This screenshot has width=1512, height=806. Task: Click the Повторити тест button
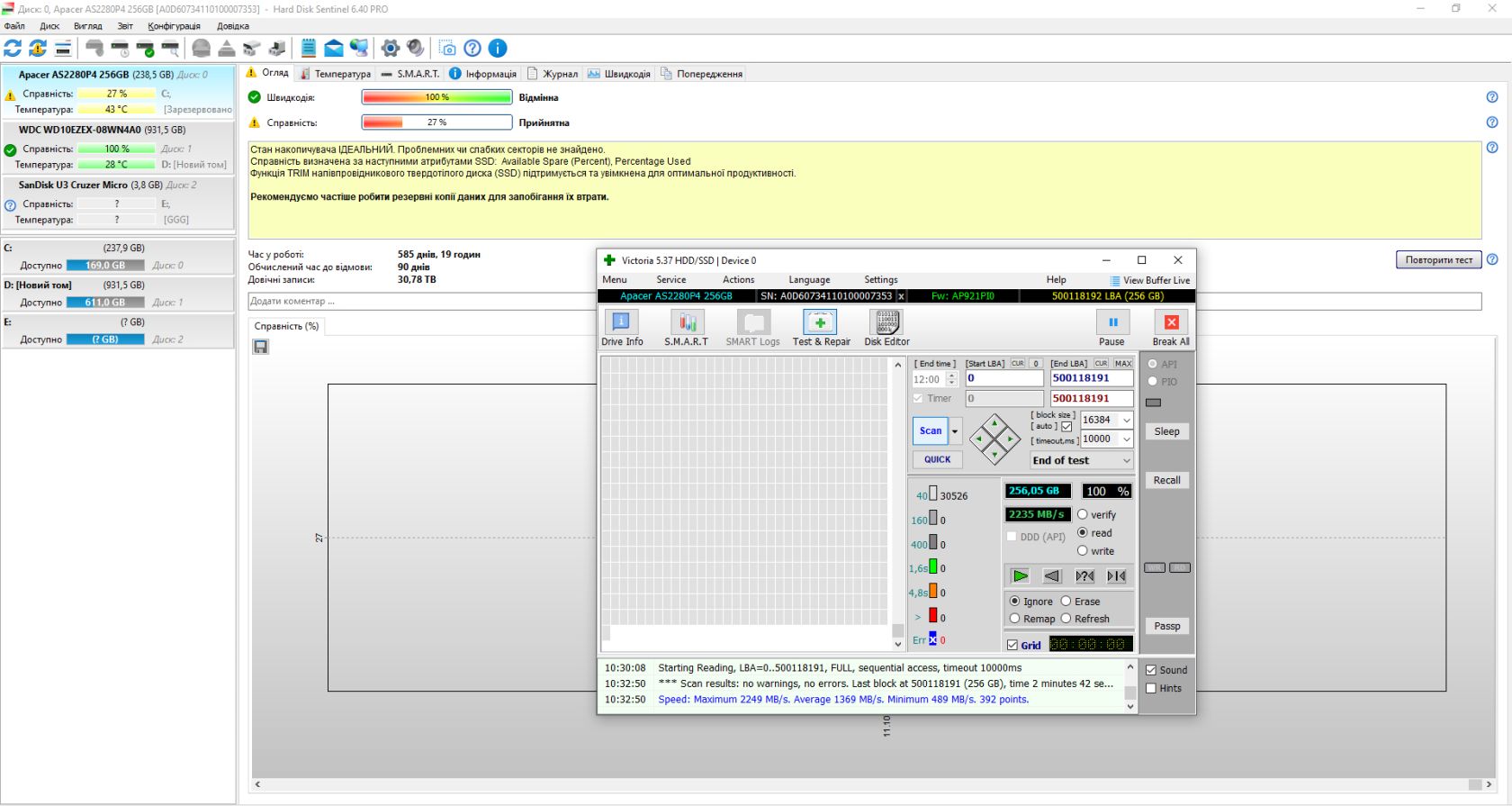[1438, 260]
